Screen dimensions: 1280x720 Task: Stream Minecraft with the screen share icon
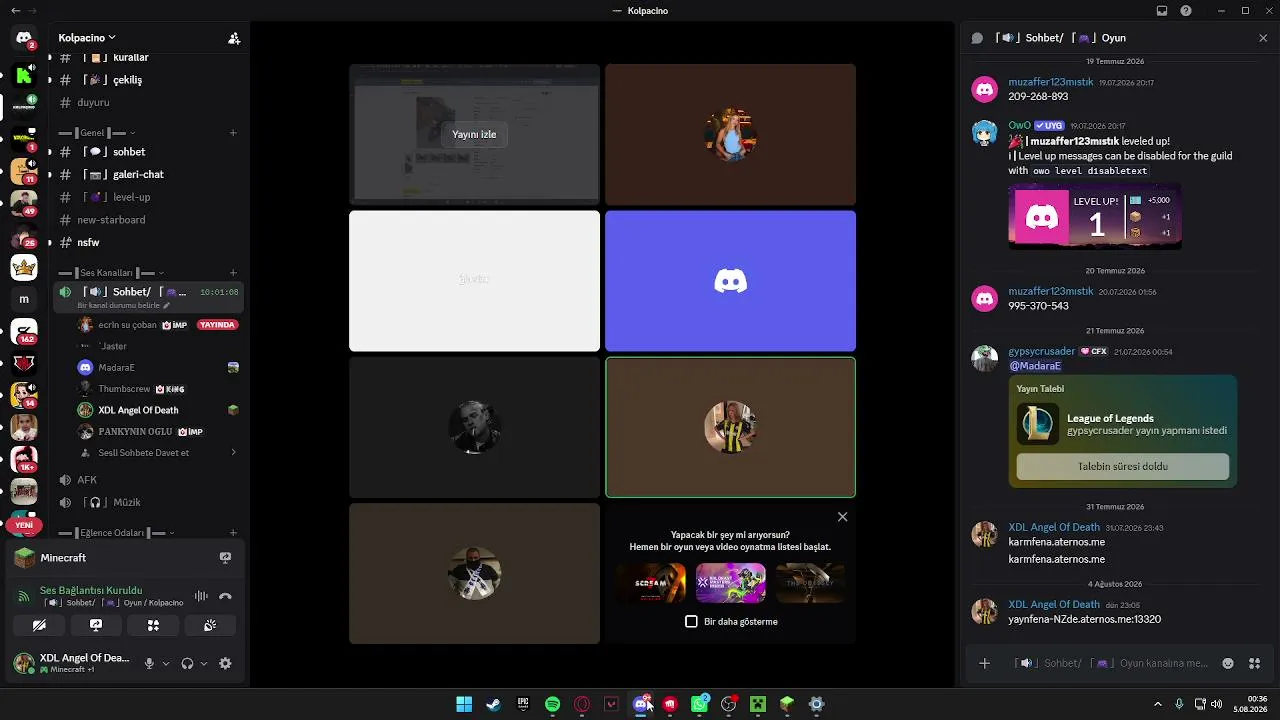coord(225,558)
